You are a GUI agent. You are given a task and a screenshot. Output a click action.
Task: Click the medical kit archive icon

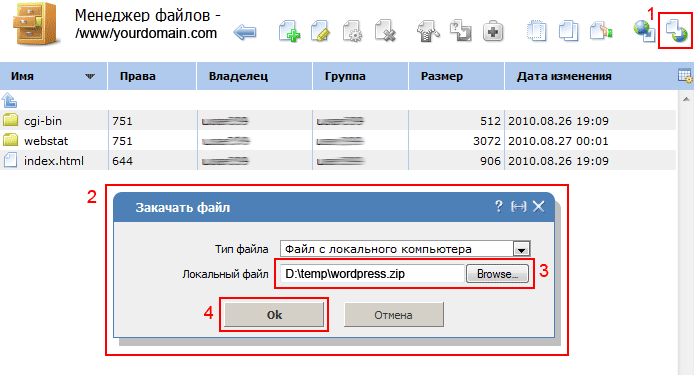[493, 31]
